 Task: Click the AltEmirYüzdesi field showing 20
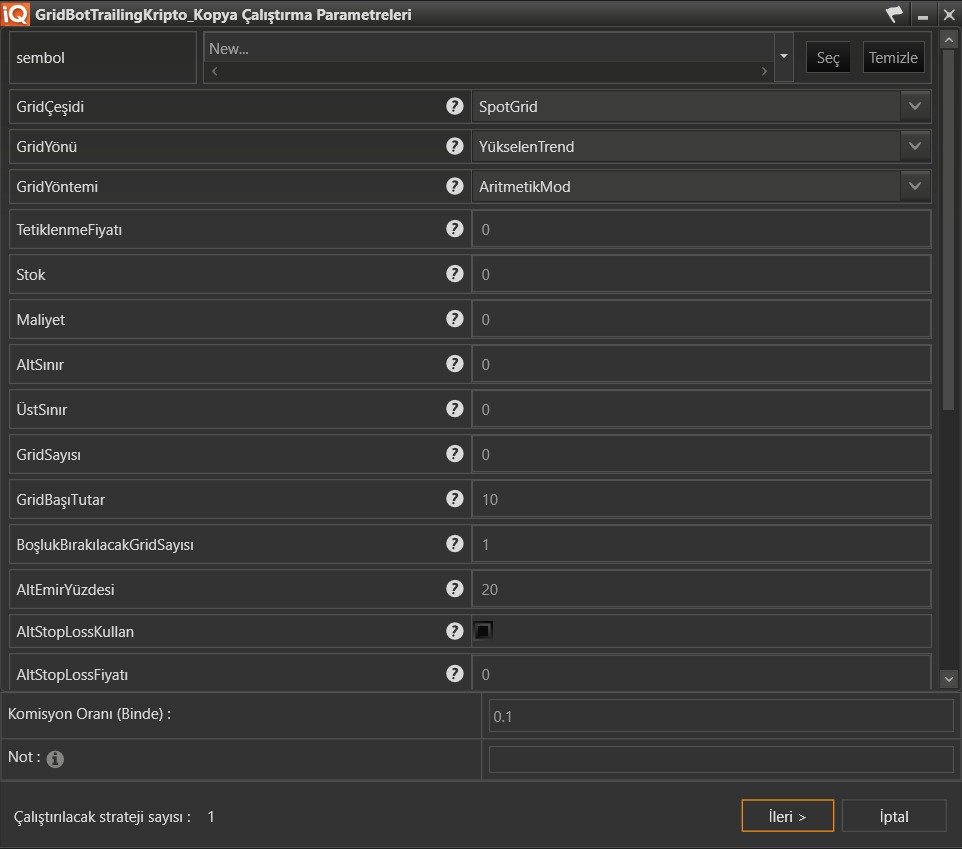tap(701, 590)
